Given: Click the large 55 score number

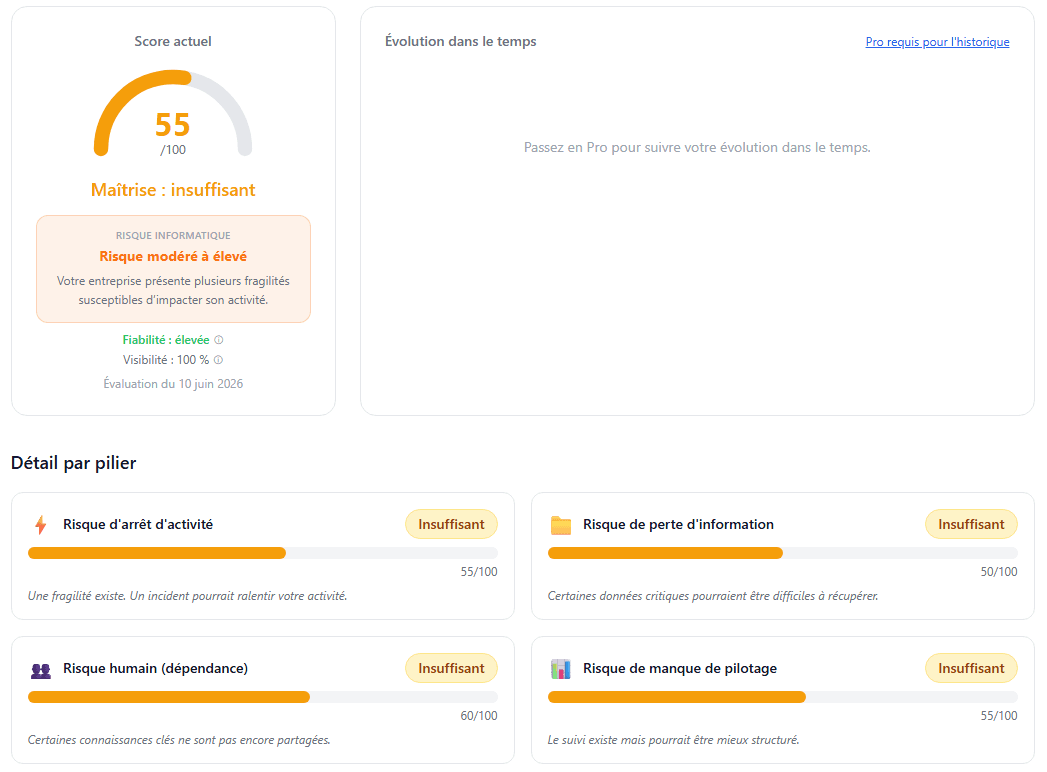Looking at the screenshot, I should pos(173,125).
